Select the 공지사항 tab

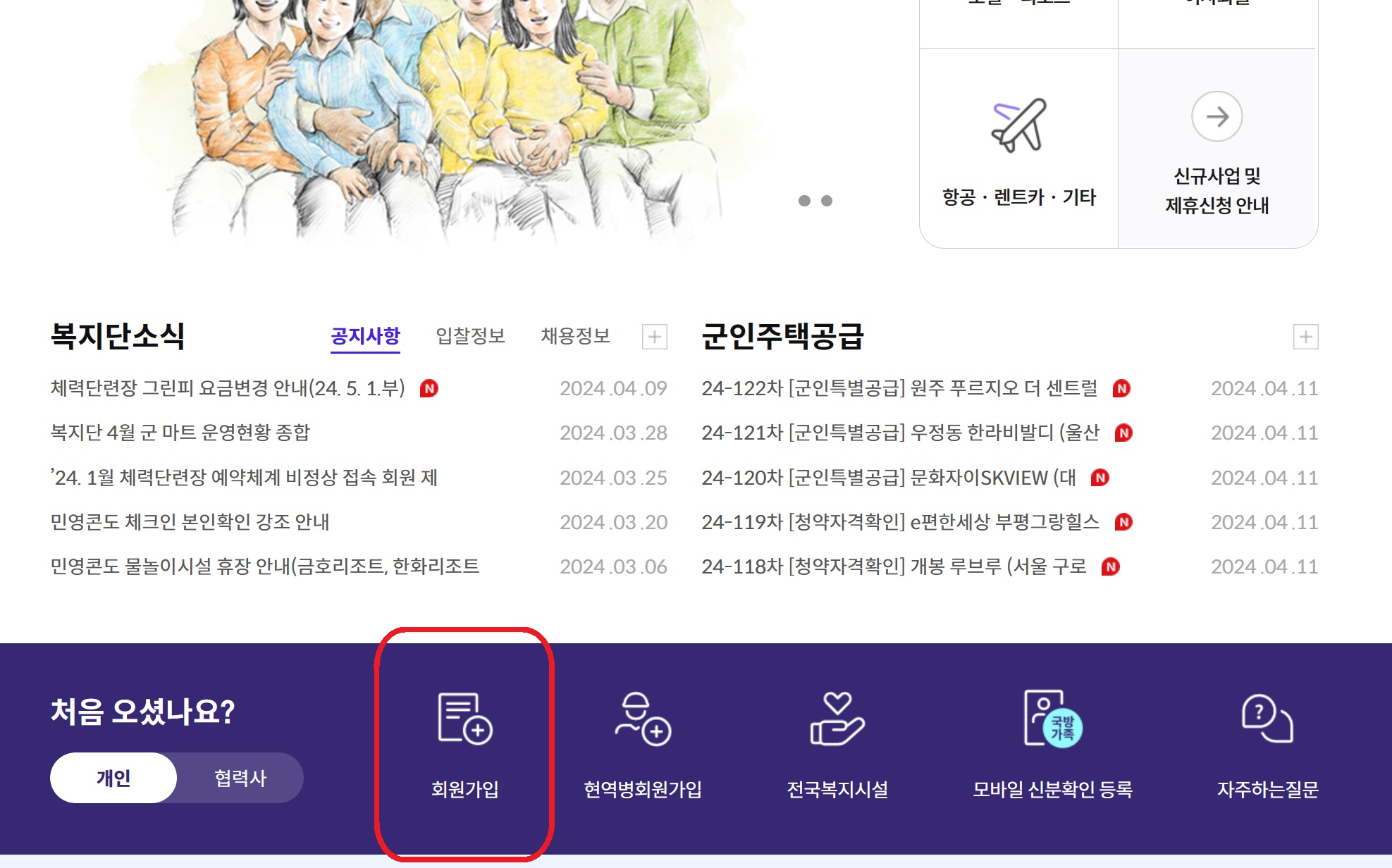[365, 336]
